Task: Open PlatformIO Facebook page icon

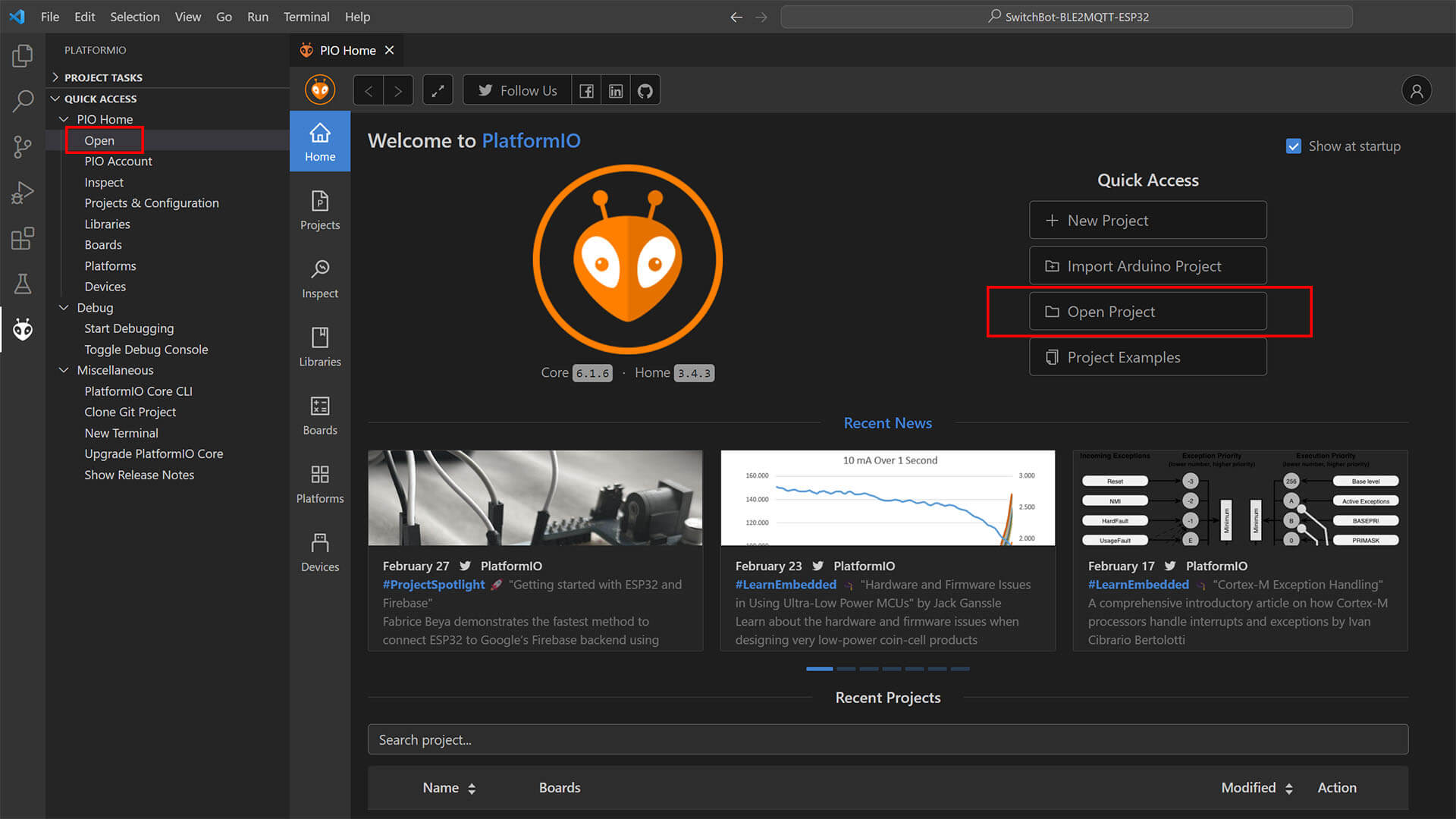Action: pyautogui.click(x=586, y=91)
